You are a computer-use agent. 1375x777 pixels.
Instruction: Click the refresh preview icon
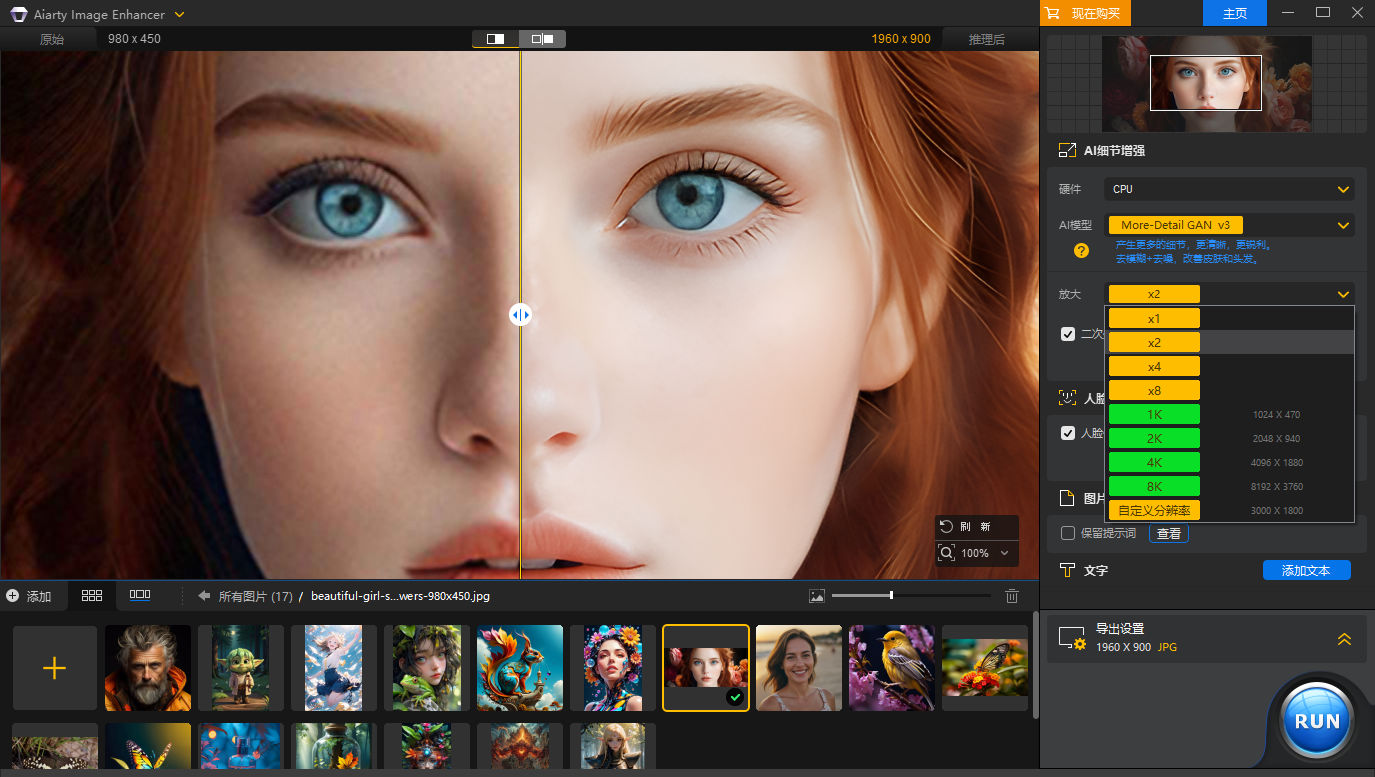click(947, 526)
